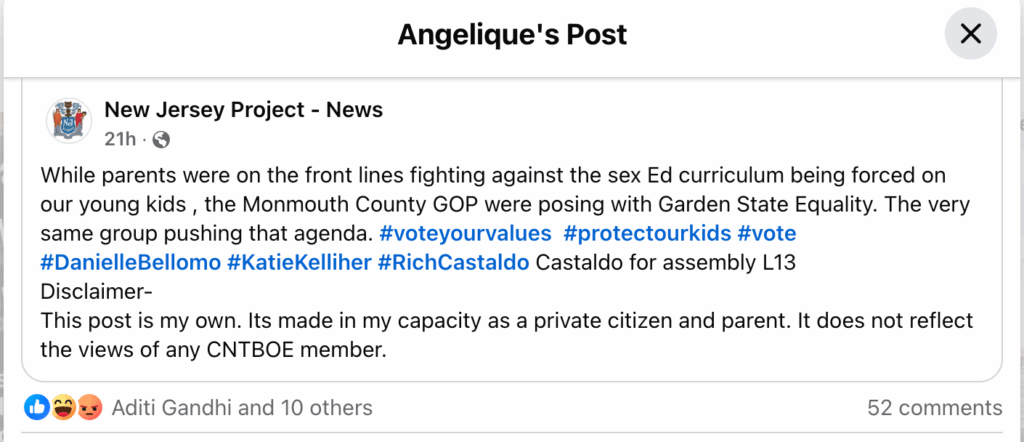Open the #vote hashtag
Viewport: 1024px width, 442px height.
[x=767, y=233]
